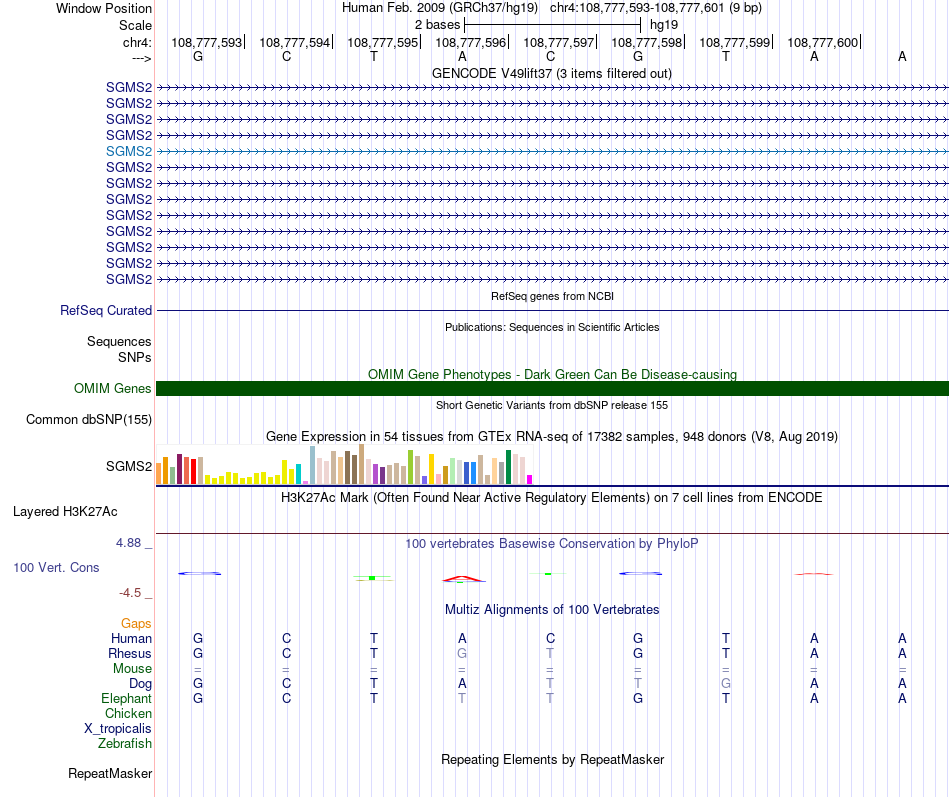Click the Layered H3K27Ac track label
The width and height of the screenshot is (950, 797).
(x=65, y=512)
